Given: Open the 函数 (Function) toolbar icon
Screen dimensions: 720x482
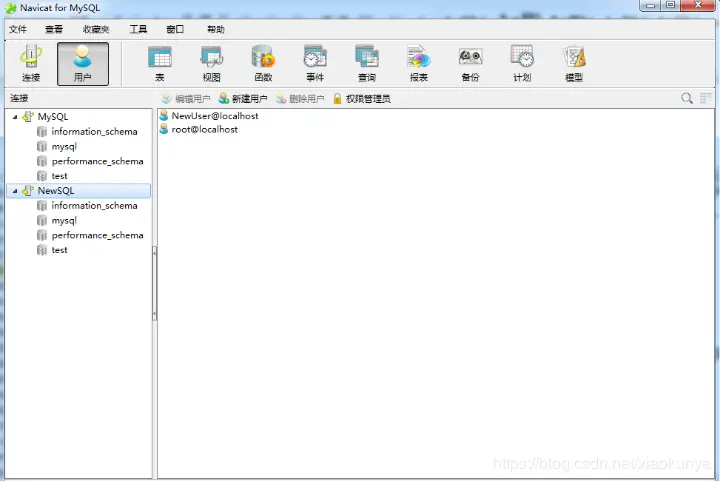Looking at the screenshot, I should click(263, 63).
